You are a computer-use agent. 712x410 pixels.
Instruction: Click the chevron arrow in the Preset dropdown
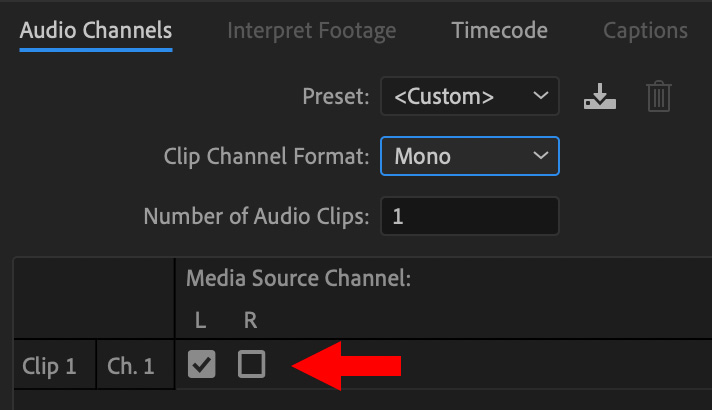pyautogui.click(x=540, y=96)
